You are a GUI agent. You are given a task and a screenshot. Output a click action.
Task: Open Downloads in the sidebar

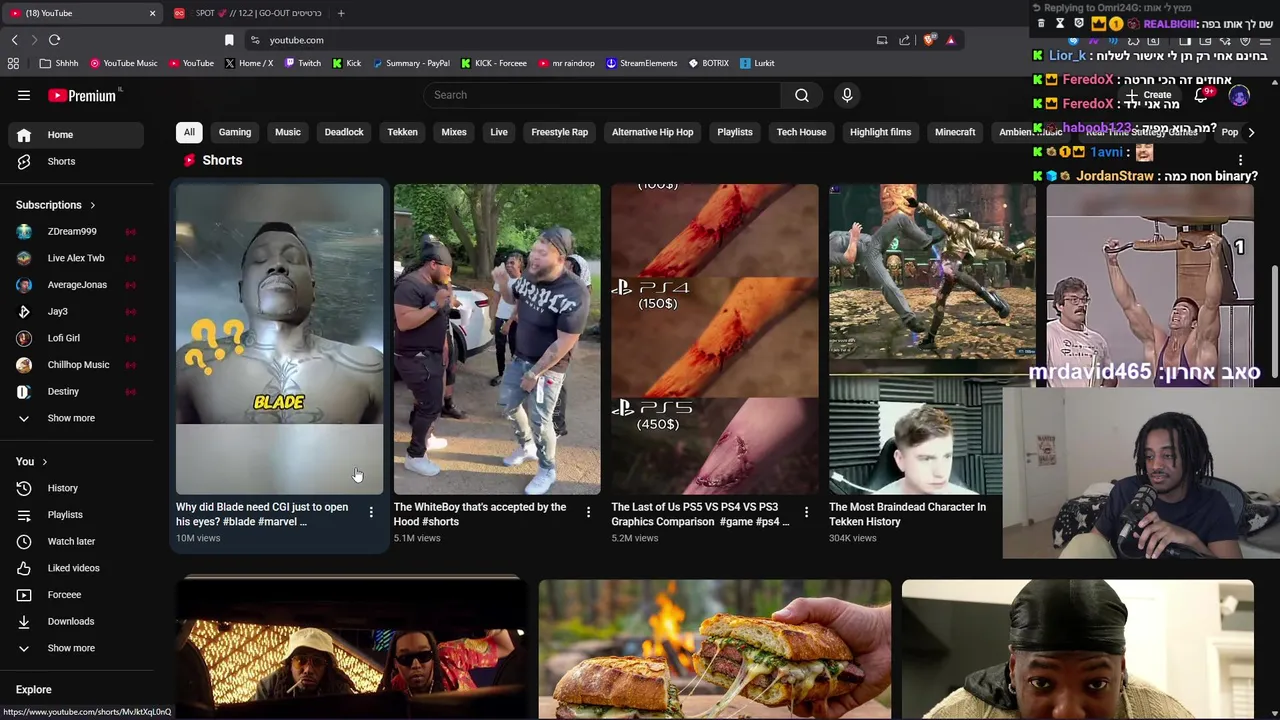77,621
